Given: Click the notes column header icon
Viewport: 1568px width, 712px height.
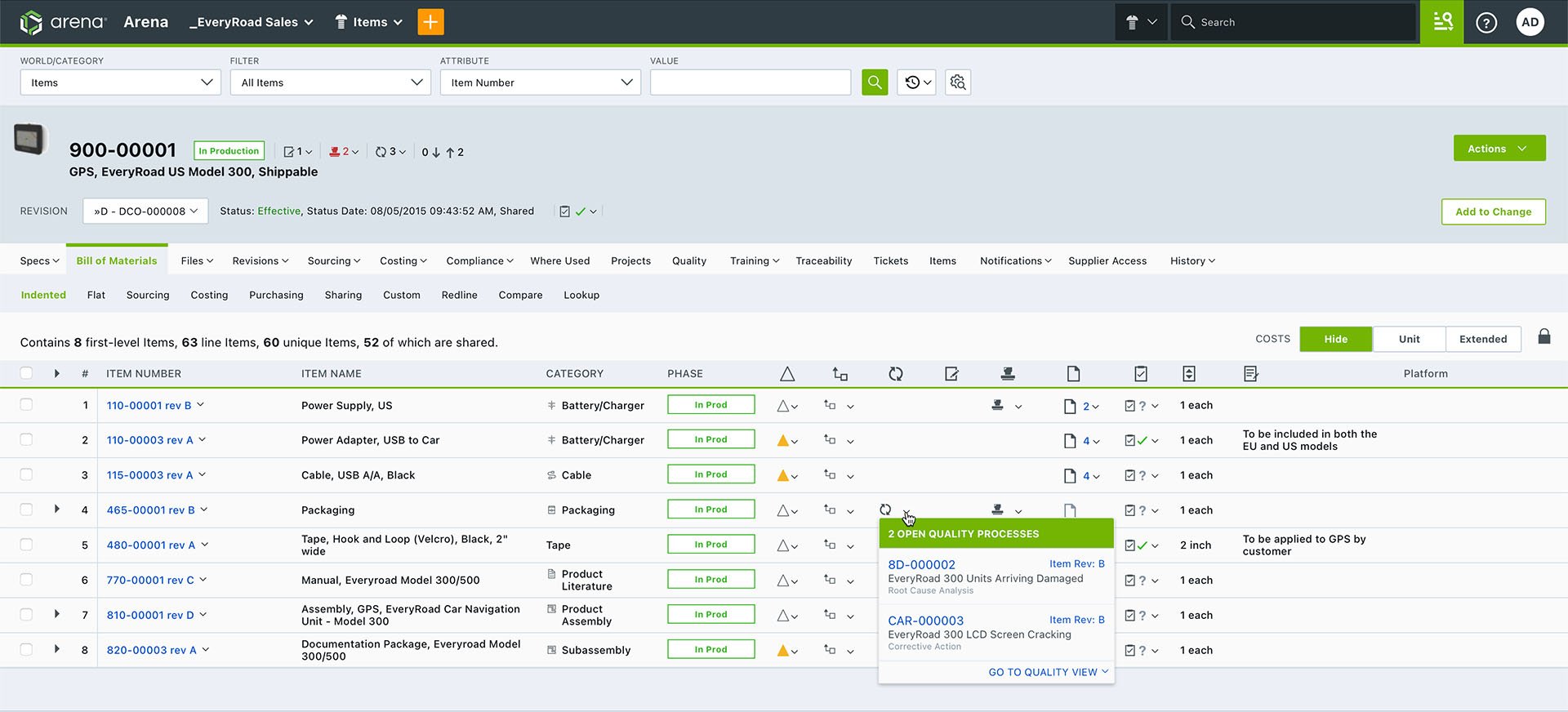Looking at the screenshot, I should pos(1250,374).
